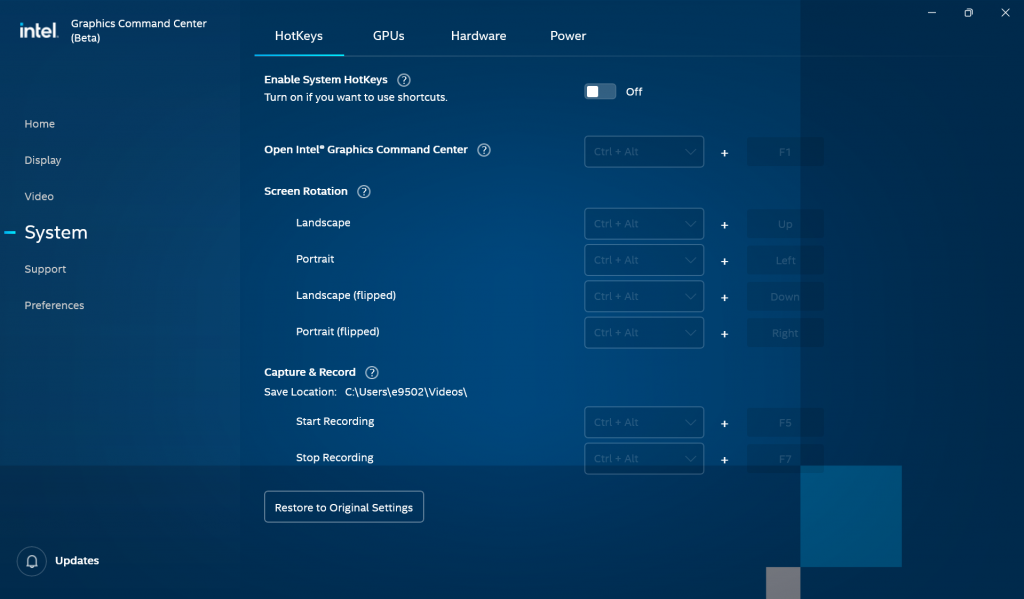
Task: Click the Updates label
Action: [77, 560]
